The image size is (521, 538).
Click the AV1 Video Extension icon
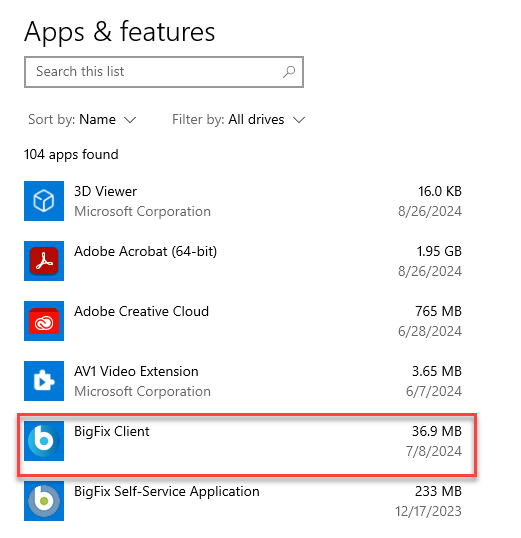click(44, 381)
